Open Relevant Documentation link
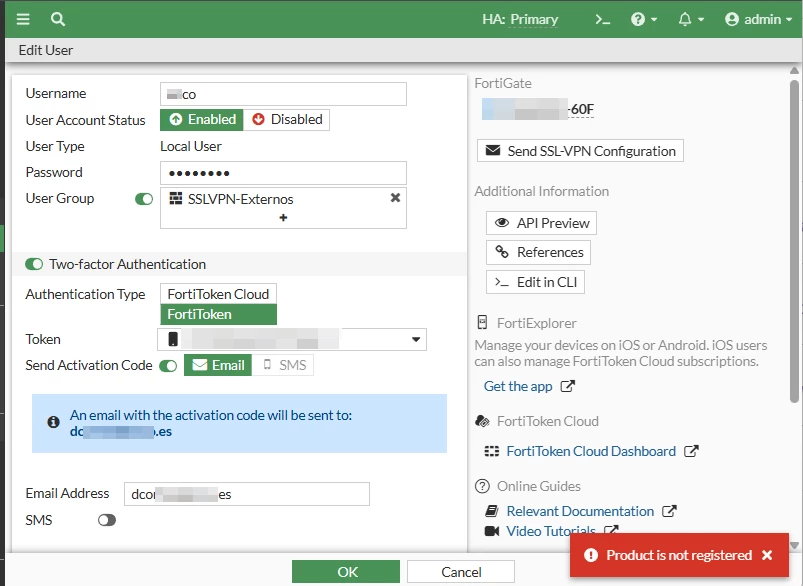This screenshot has width=803, height=586. [x=580, y=511]
